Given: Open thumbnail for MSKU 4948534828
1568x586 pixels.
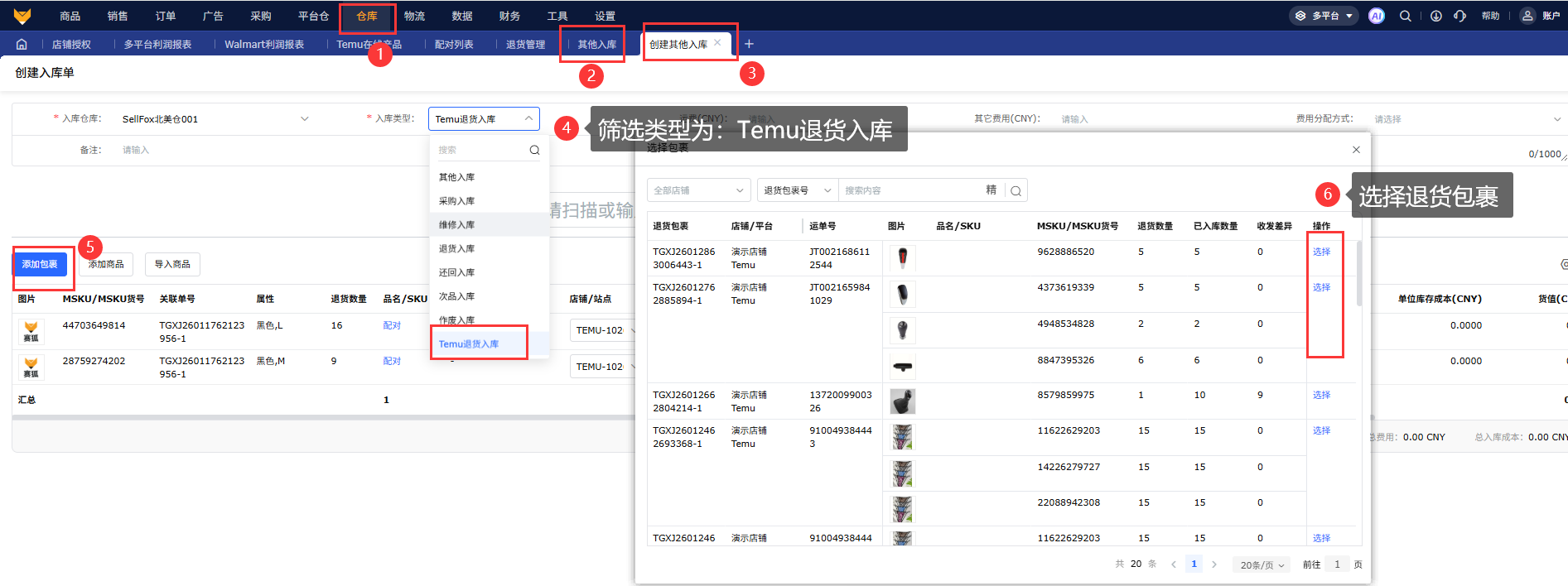Looking at the screenshot, I should click(903, 330).
